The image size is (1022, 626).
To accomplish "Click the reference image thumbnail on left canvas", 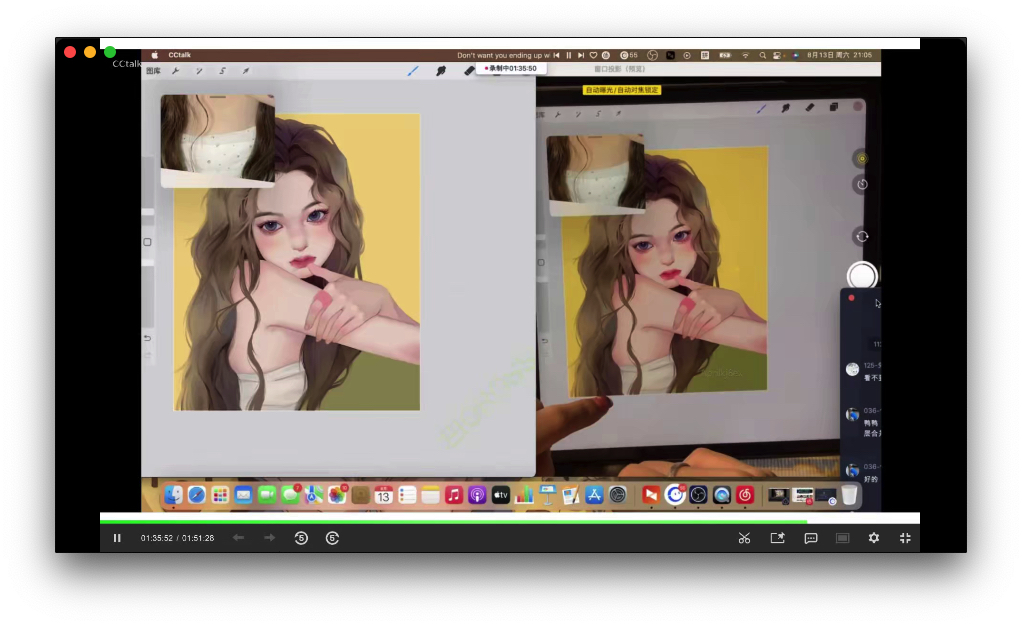I will point(218,141).
